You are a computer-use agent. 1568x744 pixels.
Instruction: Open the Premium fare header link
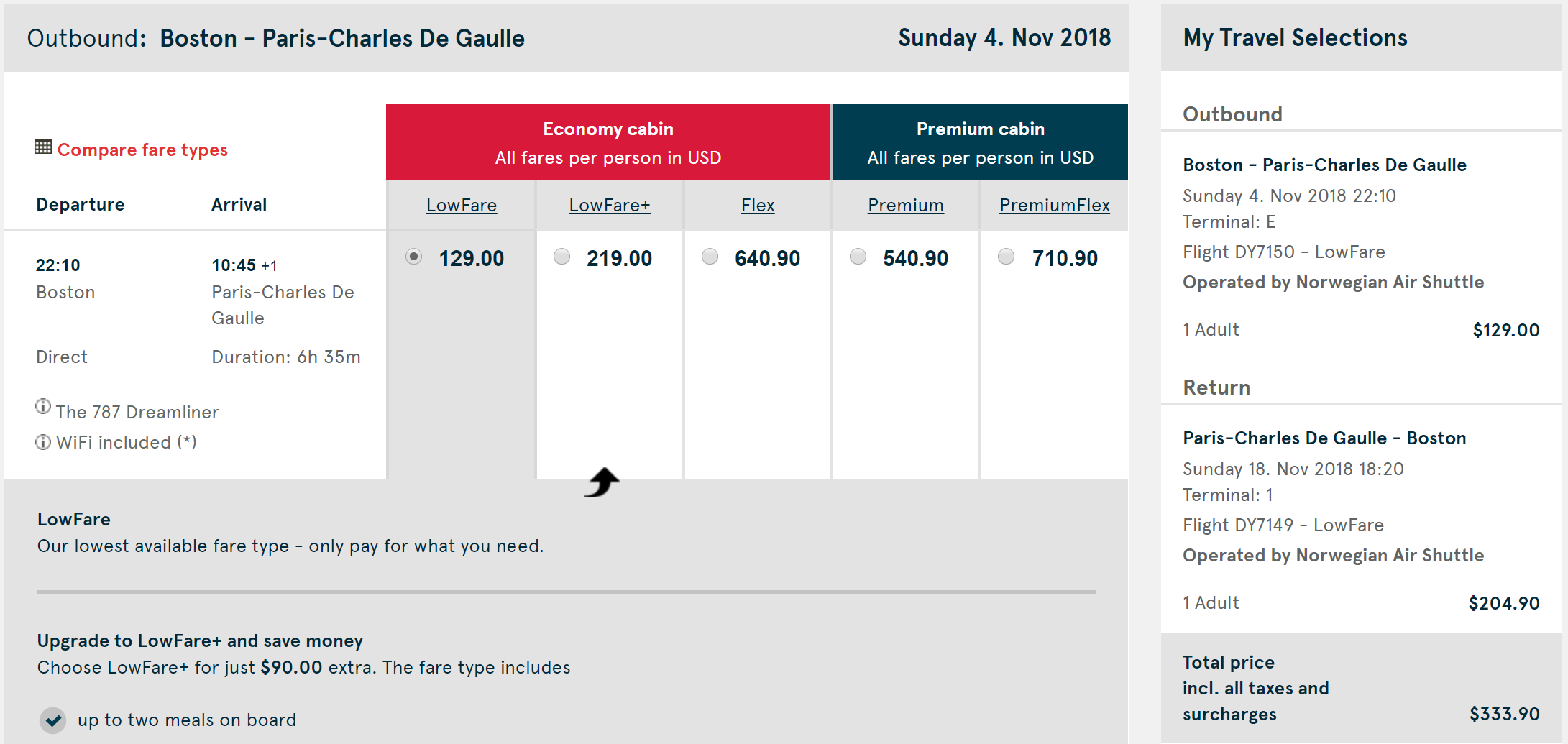coord(906,206)
